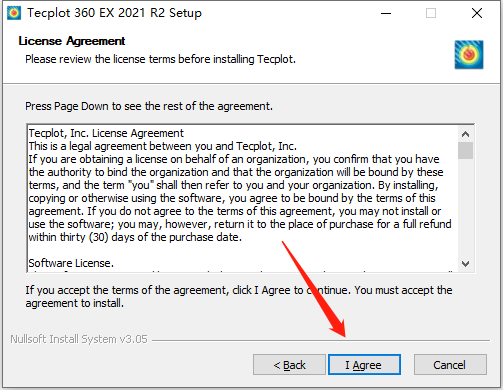This screenshot has width=503, height=390.
Task: Accept the license with I Agree
Action: pyautogui.click(x=364, y=365)
